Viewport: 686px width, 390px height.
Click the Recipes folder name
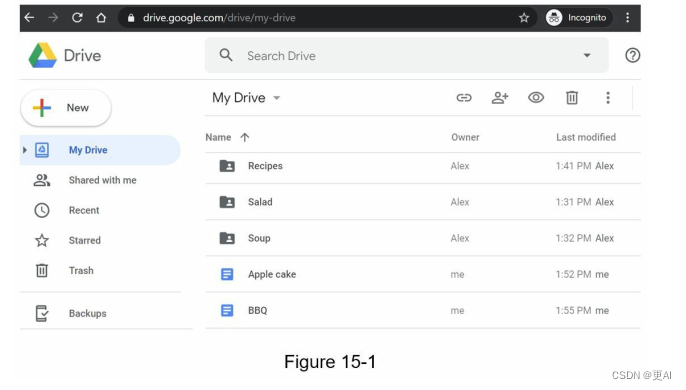[x=265, y=166]
